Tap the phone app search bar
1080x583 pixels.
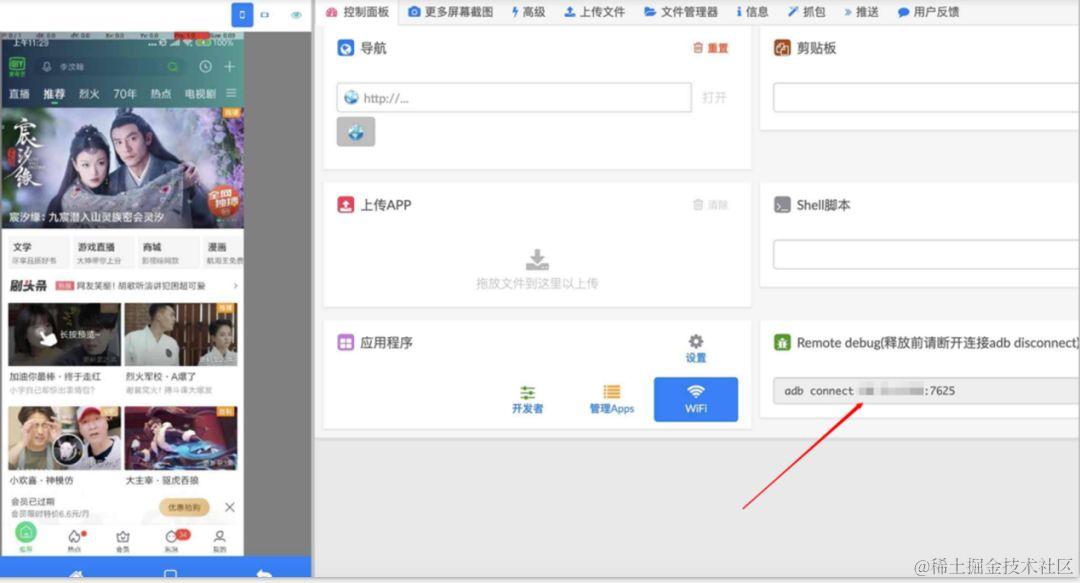[110, 66]
